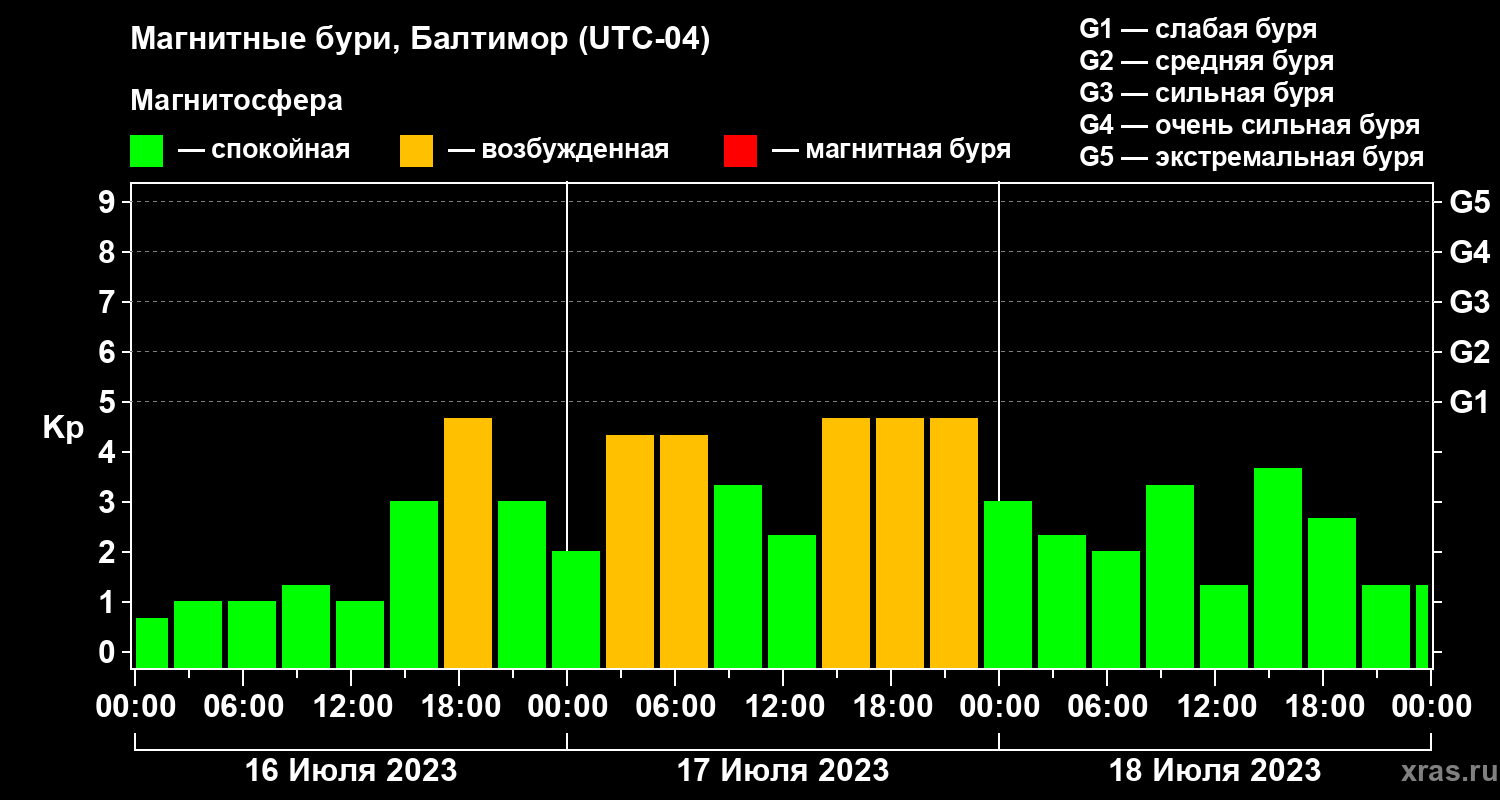Click legend line 'G5 — экстремальная буря'
Viewport: 1500px width, 800px height.
point(1251,158)
